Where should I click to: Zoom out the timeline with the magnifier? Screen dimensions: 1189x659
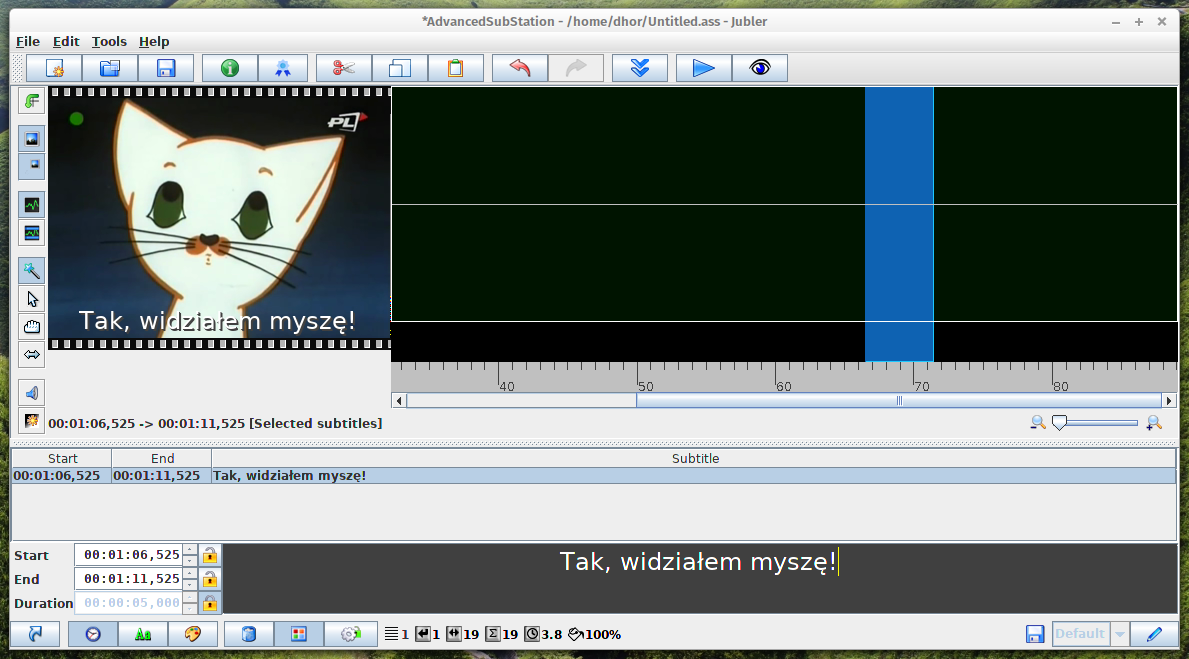tap(1038, 422)
